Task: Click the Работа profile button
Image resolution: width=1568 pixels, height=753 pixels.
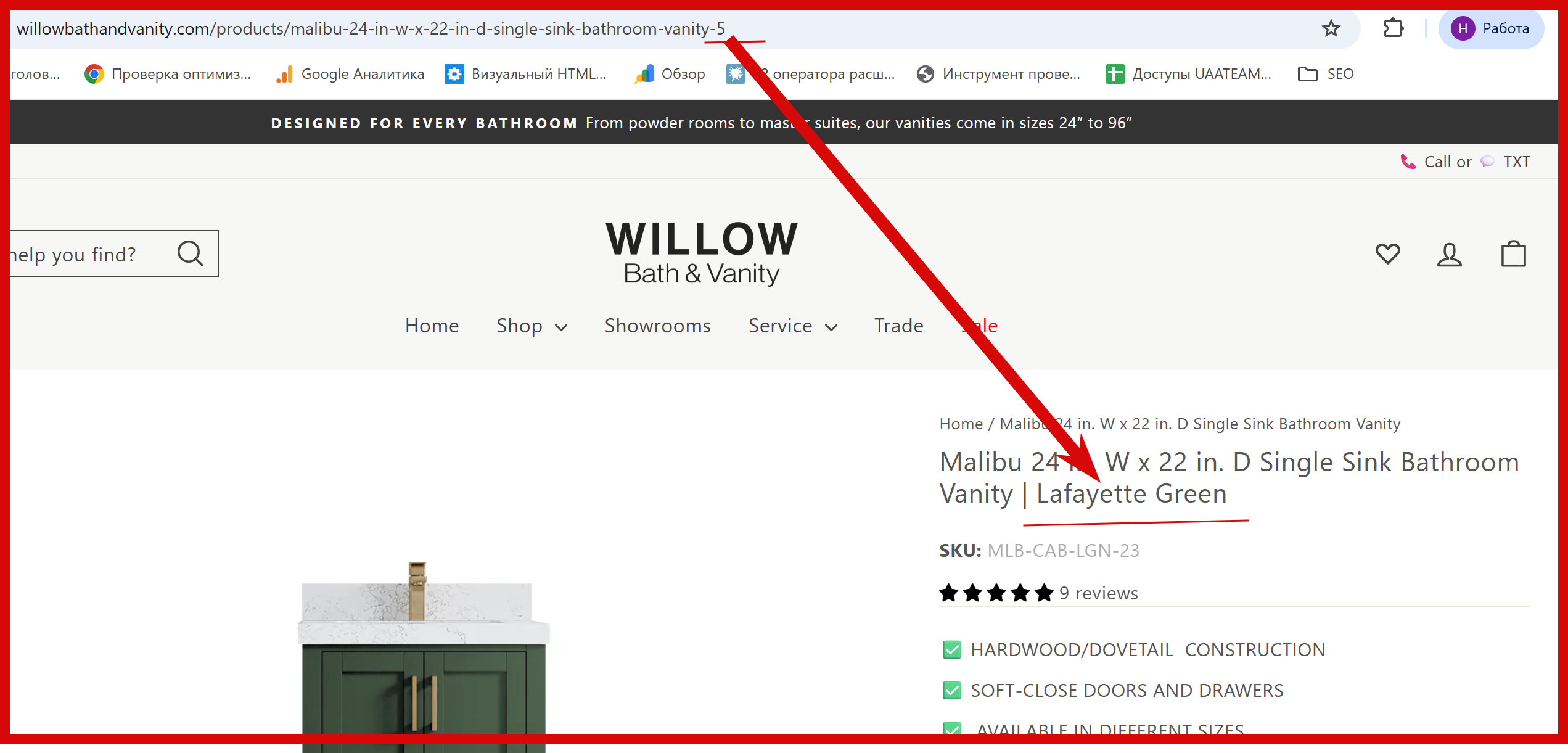Action: click(x=1491, y=28)
